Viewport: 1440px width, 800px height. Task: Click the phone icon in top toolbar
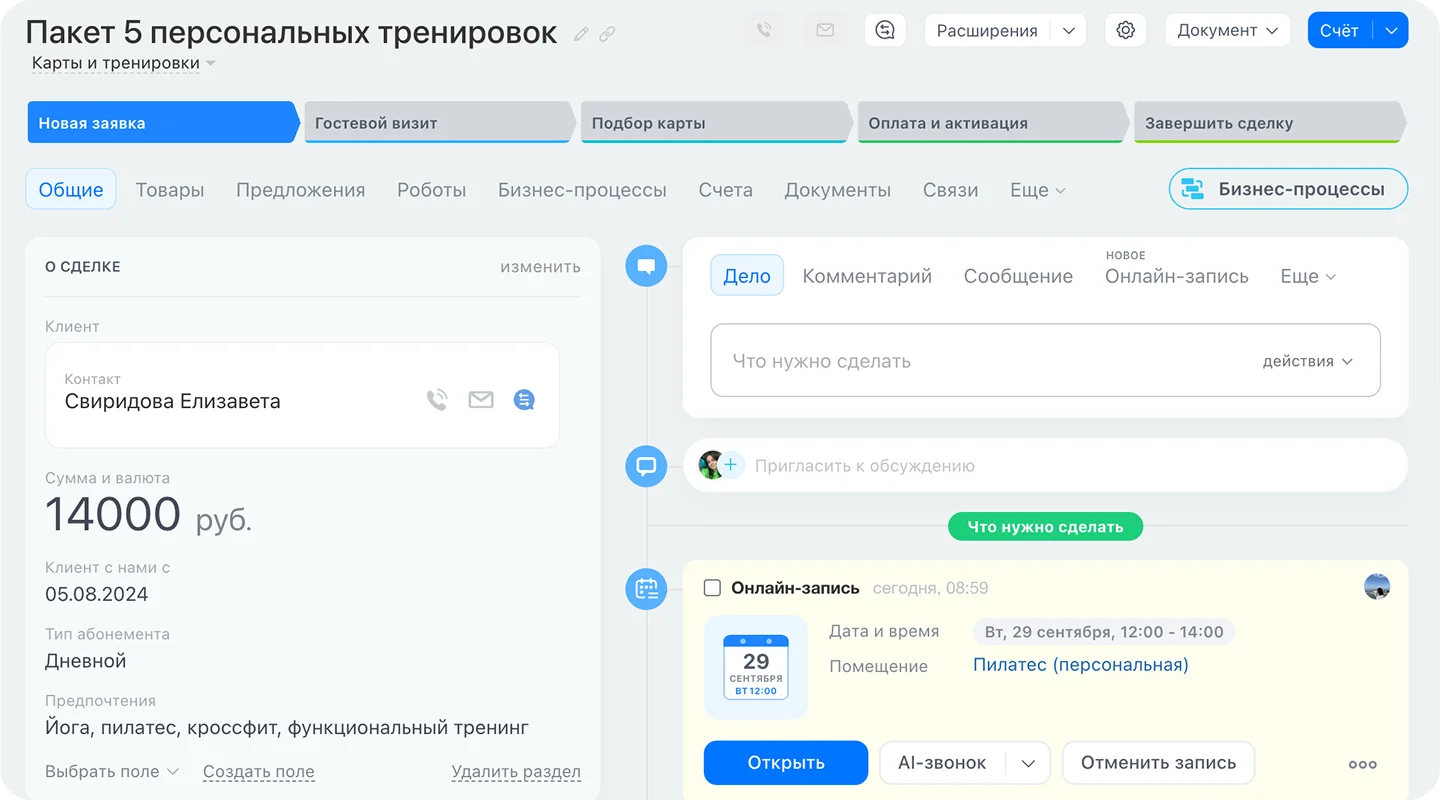tap(764, 30)
